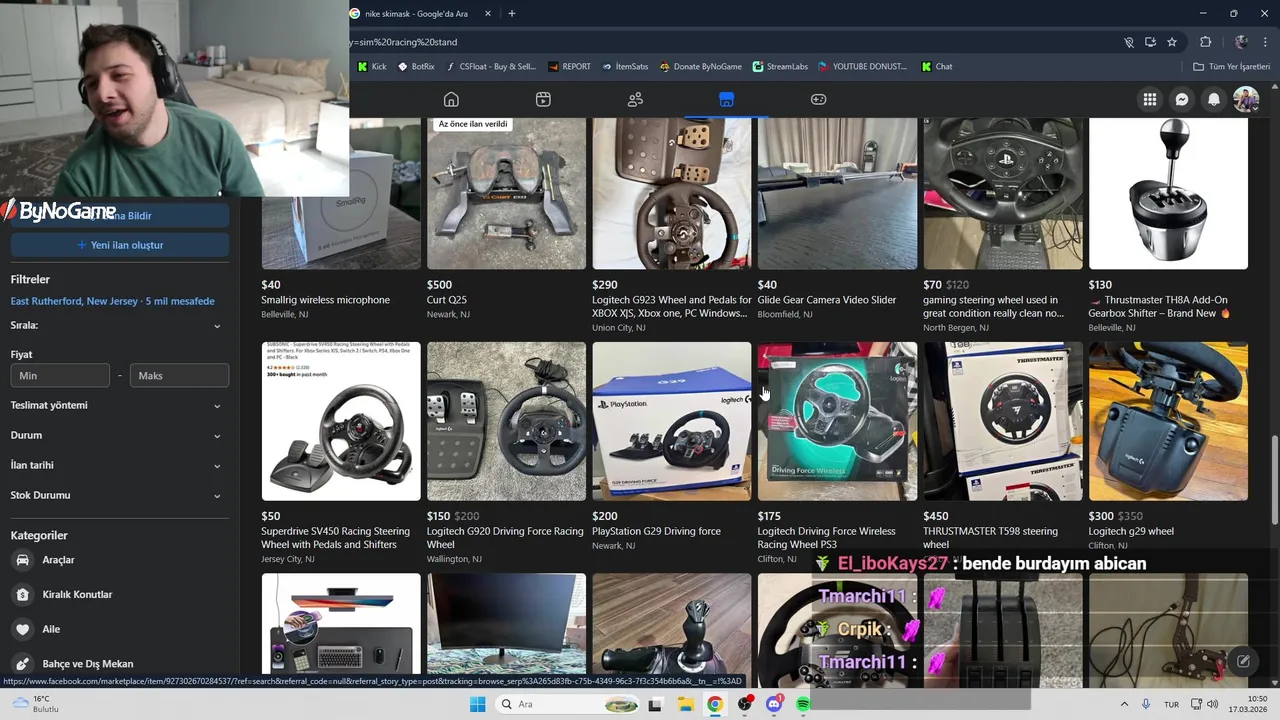Open the CSFloat bookmark
Viewport: 1280px width, 720px height.
pos(491,67)
